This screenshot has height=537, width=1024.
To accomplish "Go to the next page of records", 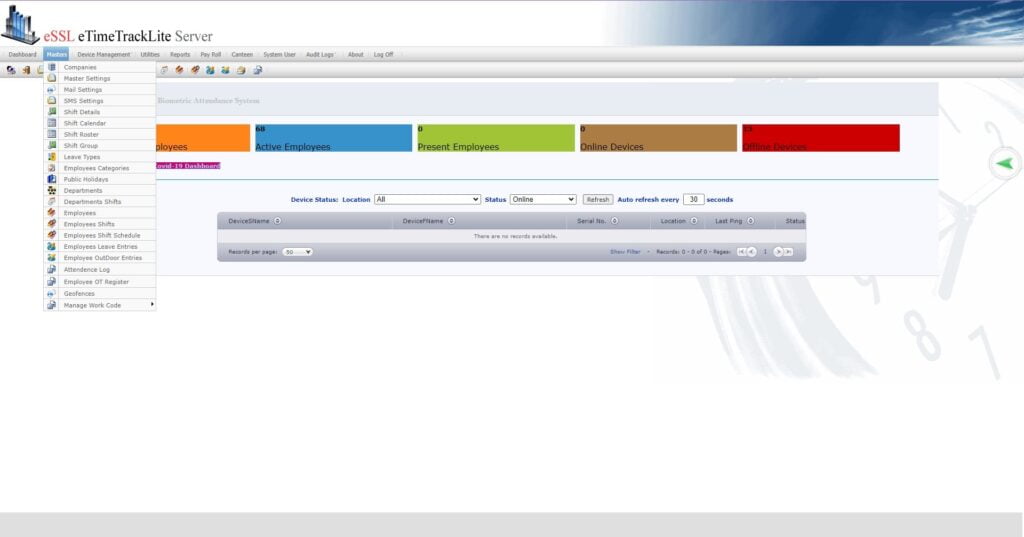I will pos(778,252).
